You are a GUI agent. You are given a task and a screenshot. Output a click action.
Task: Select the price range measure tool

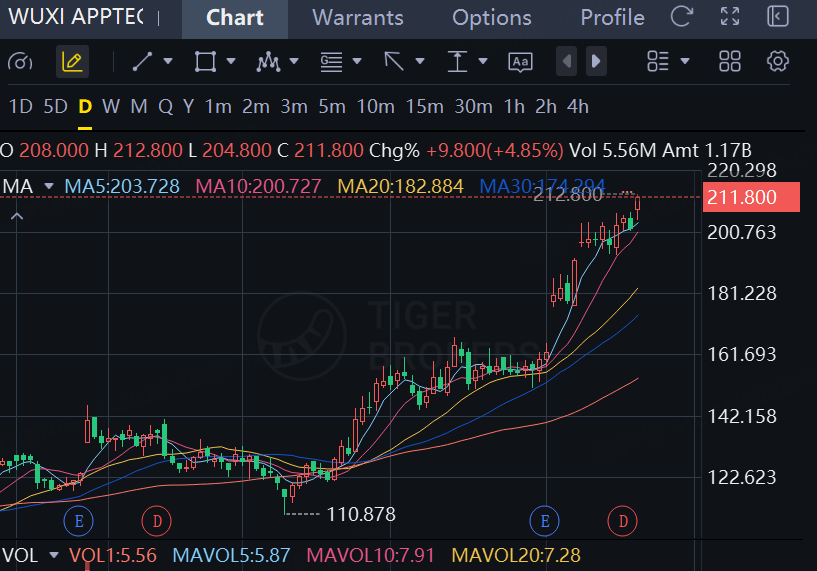(457, 61)
